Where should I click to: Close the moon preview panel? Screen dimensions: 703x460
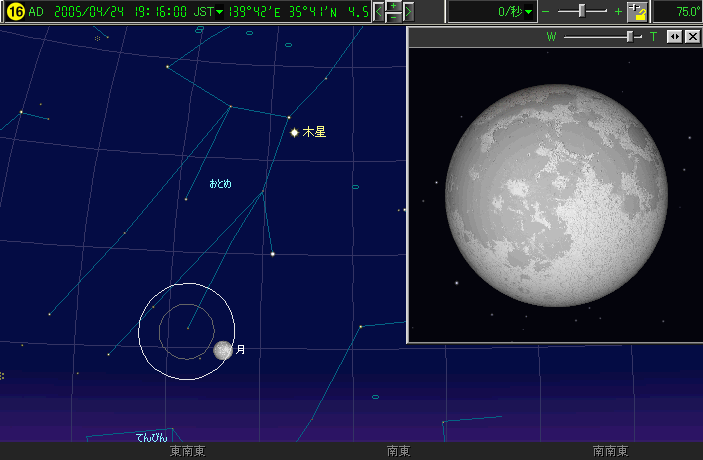(x=691, y=36)
